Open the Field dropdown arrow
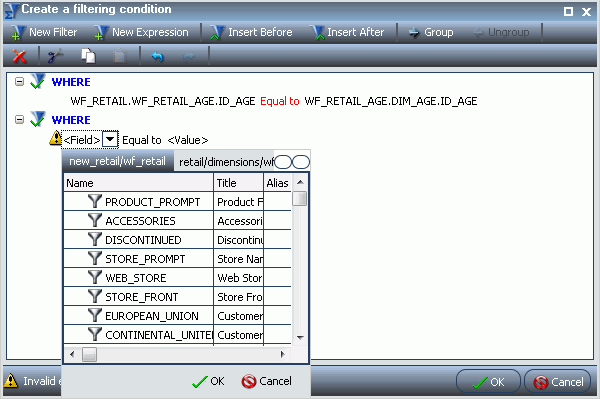Image resolution: width=600 pixels, height=399 pixels. tap(110, 140)
